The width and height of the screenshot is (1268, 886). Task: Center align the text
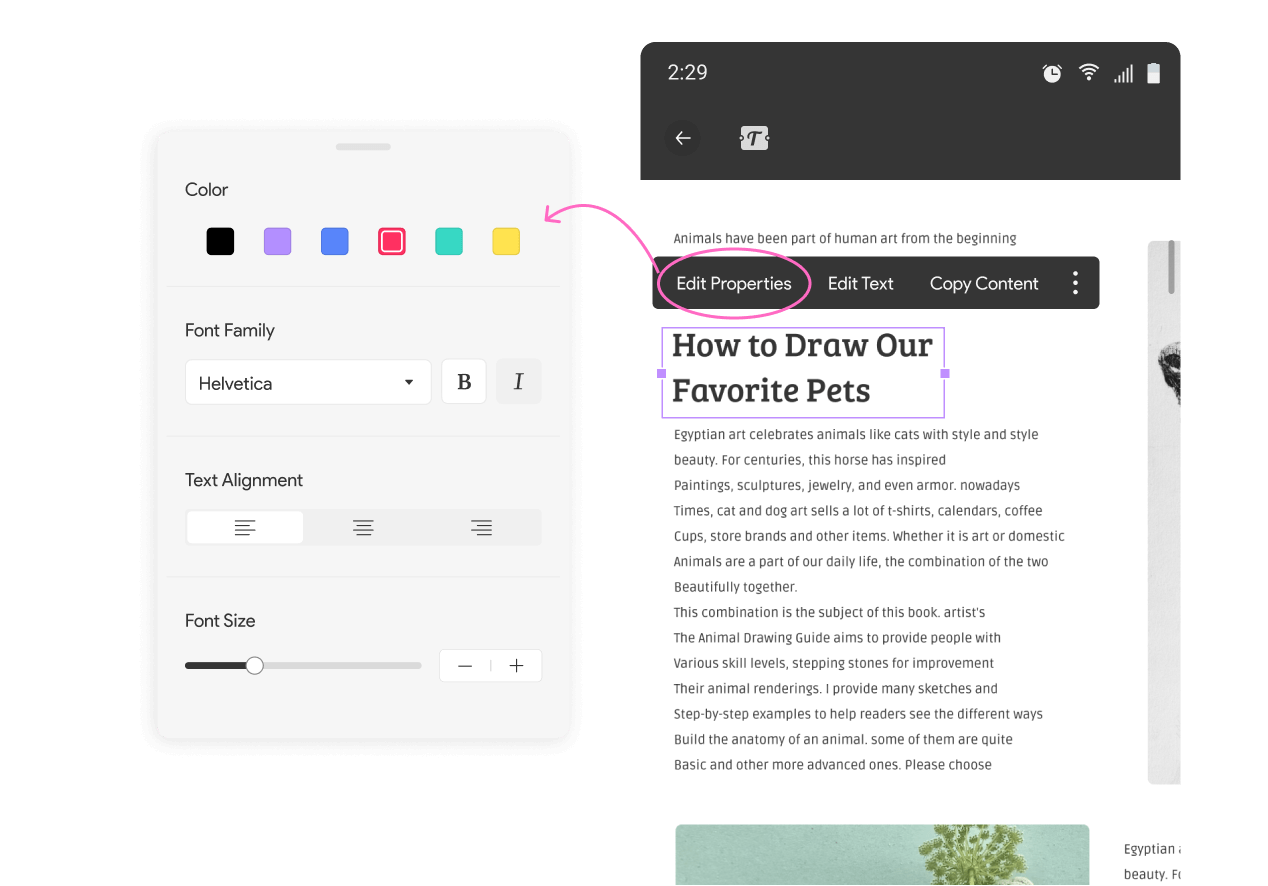click(x=363, y=527)
